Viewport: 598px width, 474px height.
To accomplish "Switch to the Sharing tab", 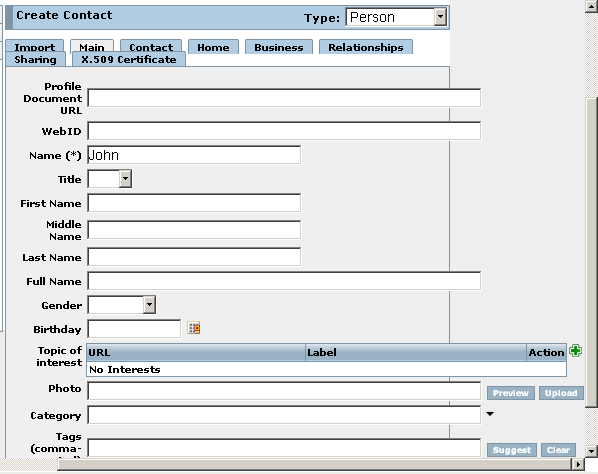I will (35, 59).
